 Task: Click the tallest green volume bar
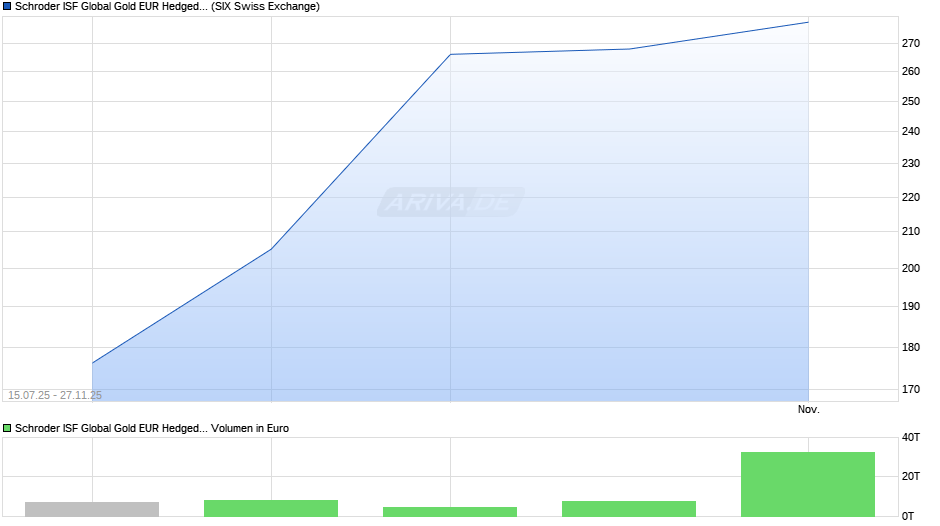(x=808, y=484)
